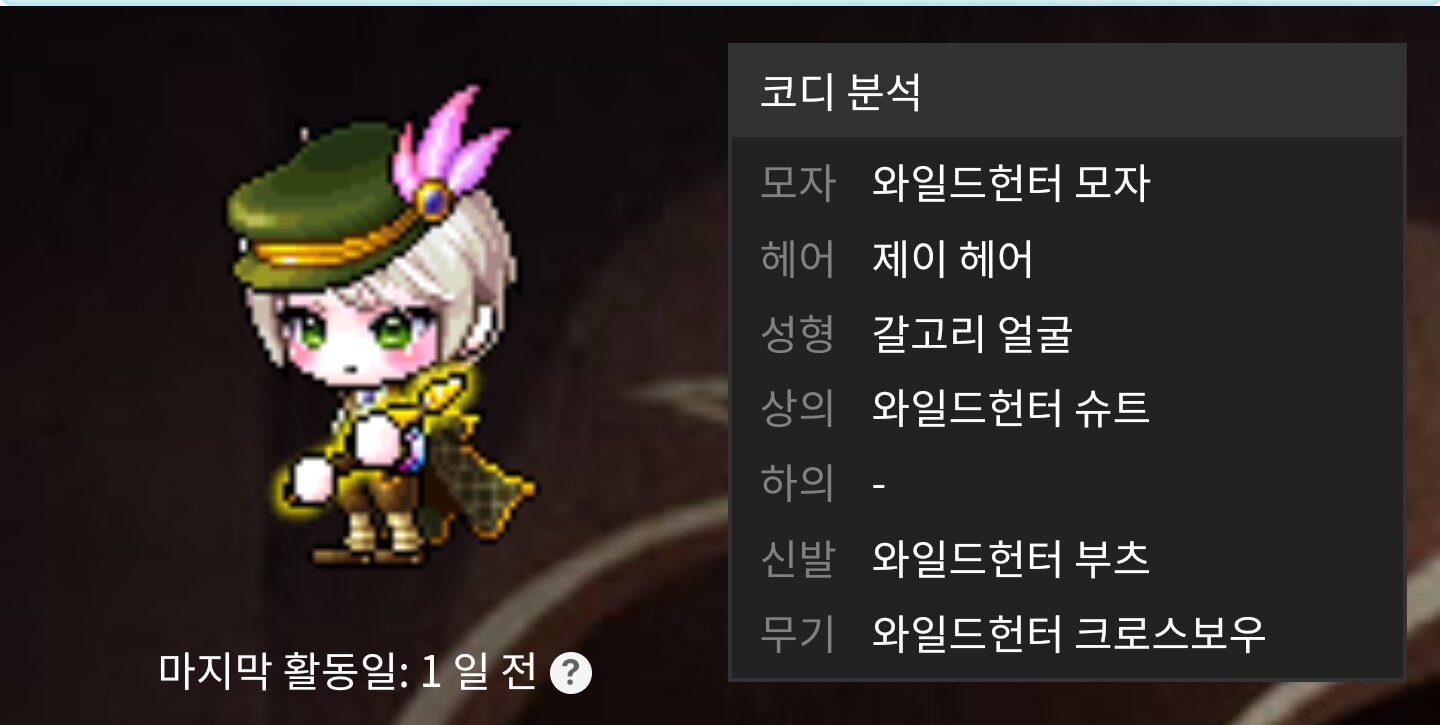Click the MapleStory character avatar

pos(380,328)
